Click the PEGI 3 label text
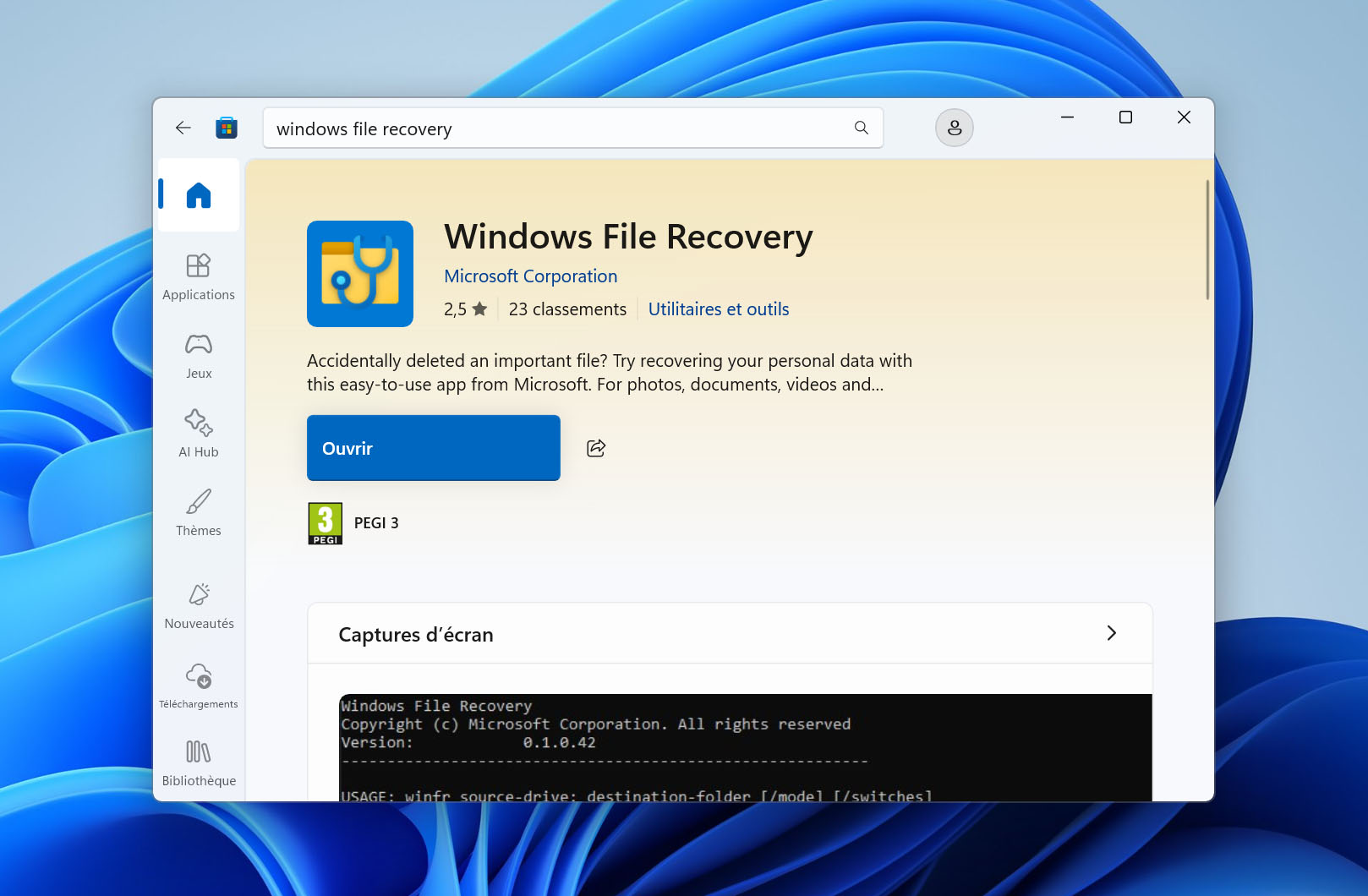Viewport: 1368px width, 896px height. (376, 523)
